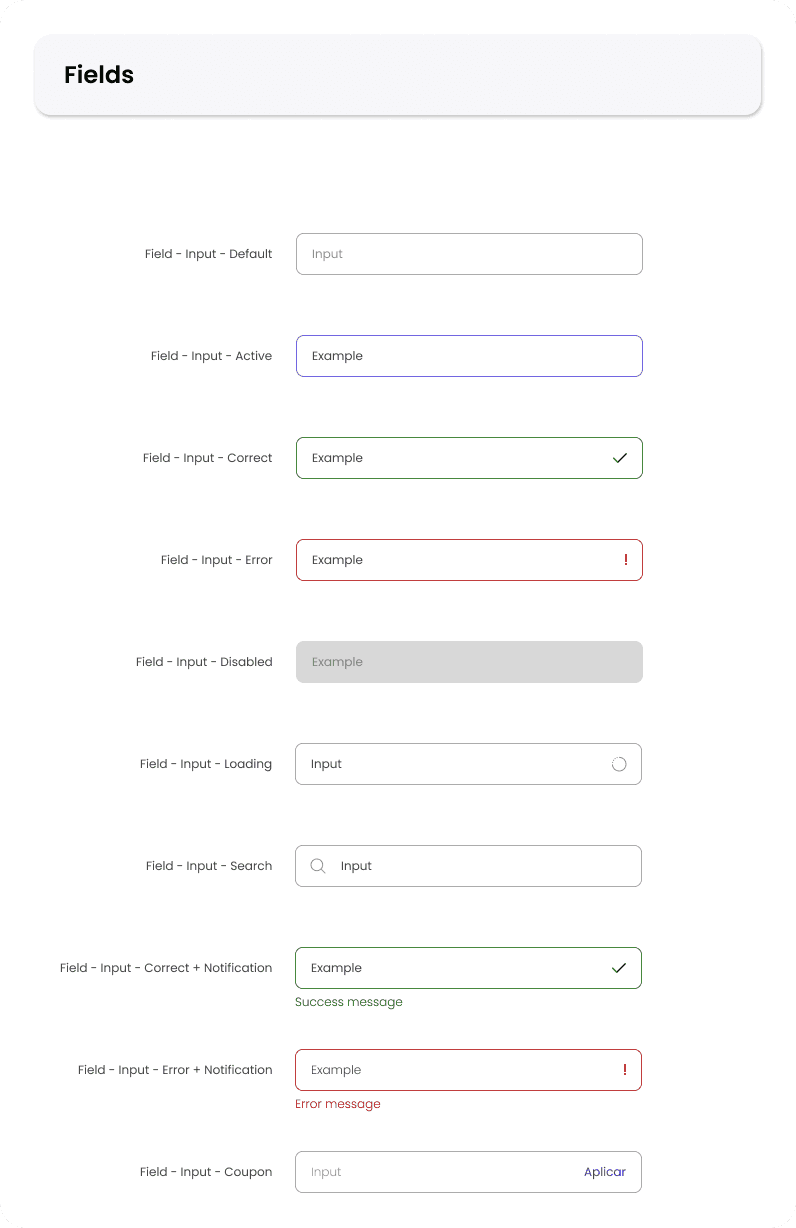The width and height of the screenshot is (796, 1228).
Task: Focus the Default input field
Action: (x=469, y=254)
